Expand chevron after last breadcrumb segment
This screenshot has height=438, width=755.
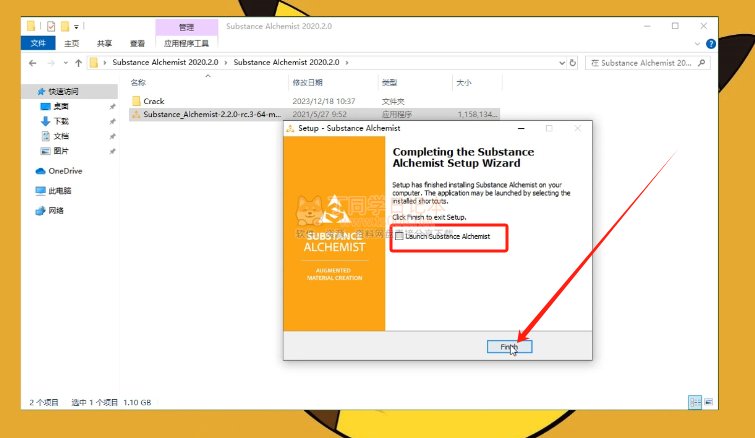click(x=347, y=63)
